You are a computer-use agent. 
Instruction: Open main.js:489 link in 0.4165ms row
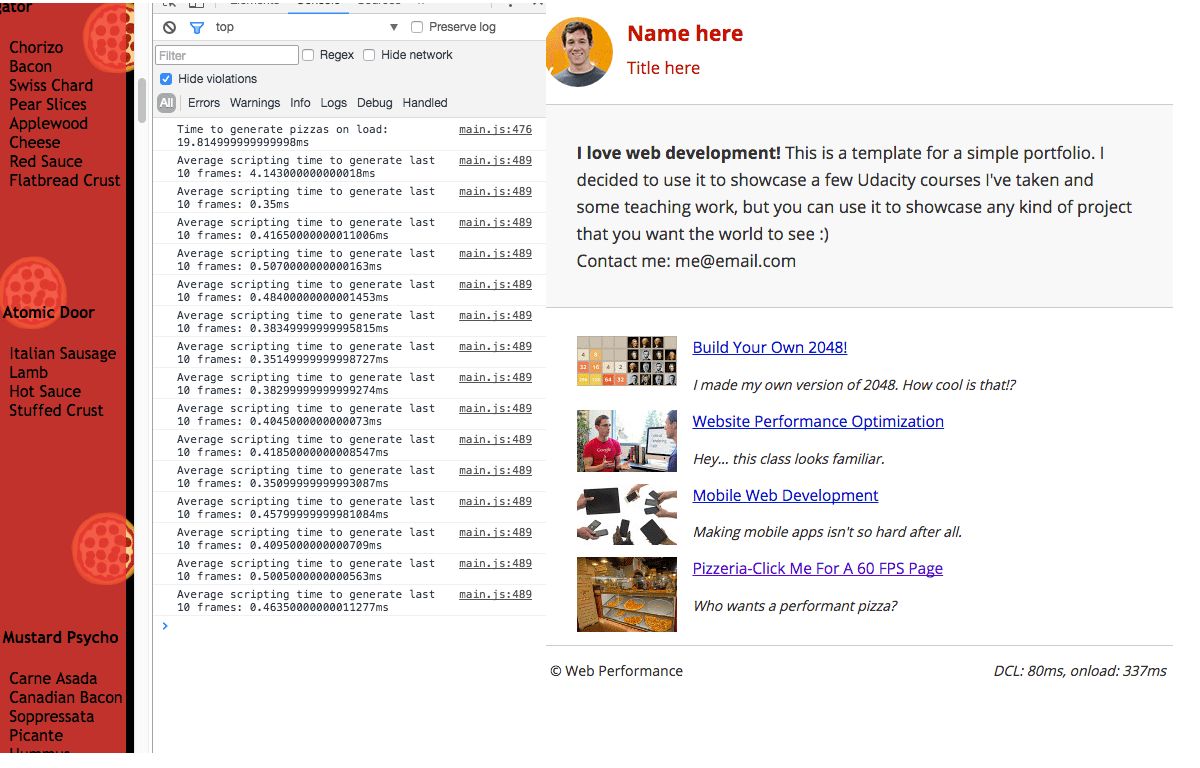click(x=495, y=223)
